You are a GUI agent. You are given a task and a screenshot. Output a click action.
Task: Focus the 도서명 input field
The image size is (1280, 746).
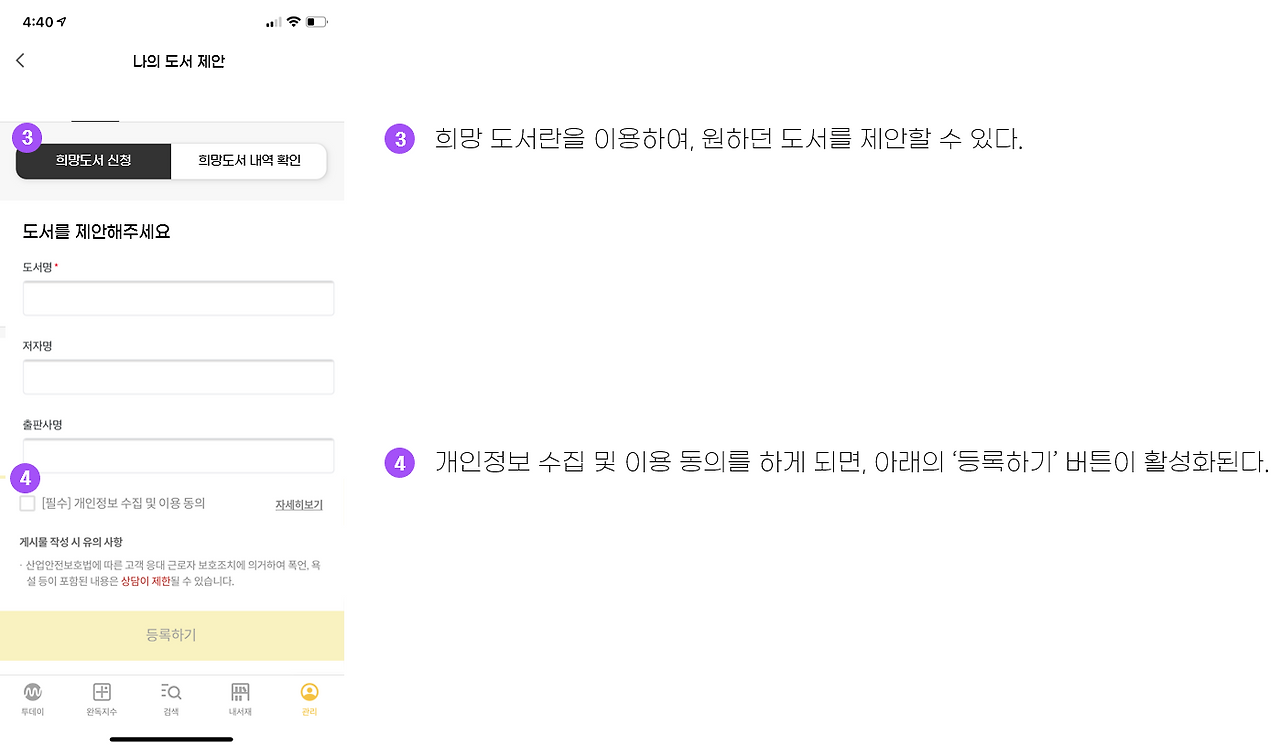[x=178, y=299]
